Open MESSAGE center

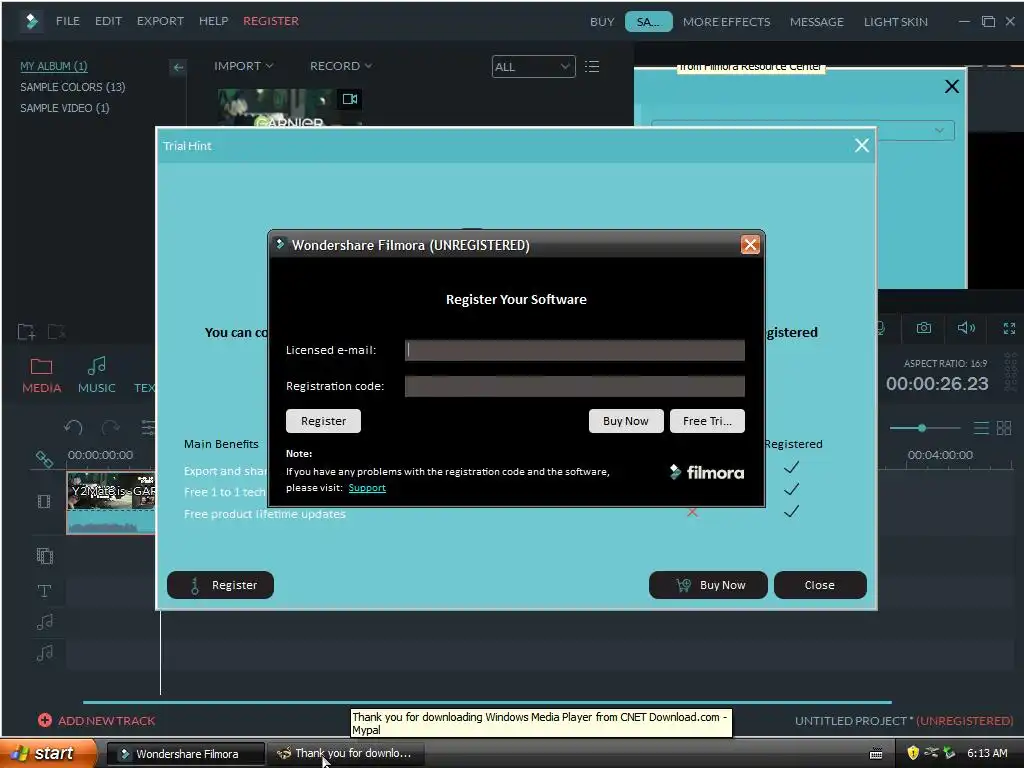pos(816,22)
